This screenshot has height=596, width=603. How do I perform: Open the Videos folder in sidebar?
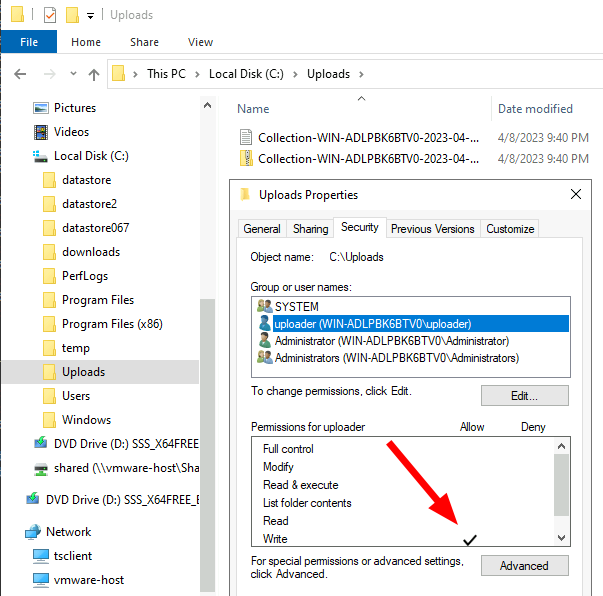click(71, 132)
